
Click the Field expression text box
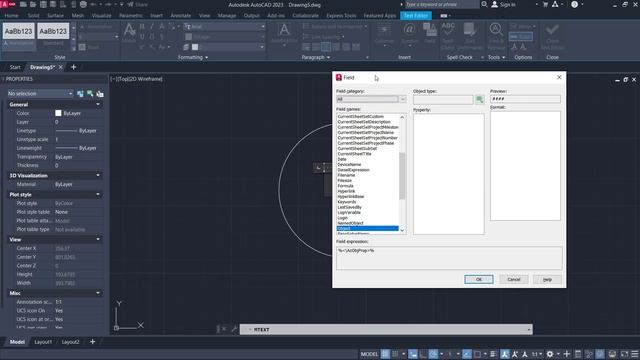click(x=449, y=258)
